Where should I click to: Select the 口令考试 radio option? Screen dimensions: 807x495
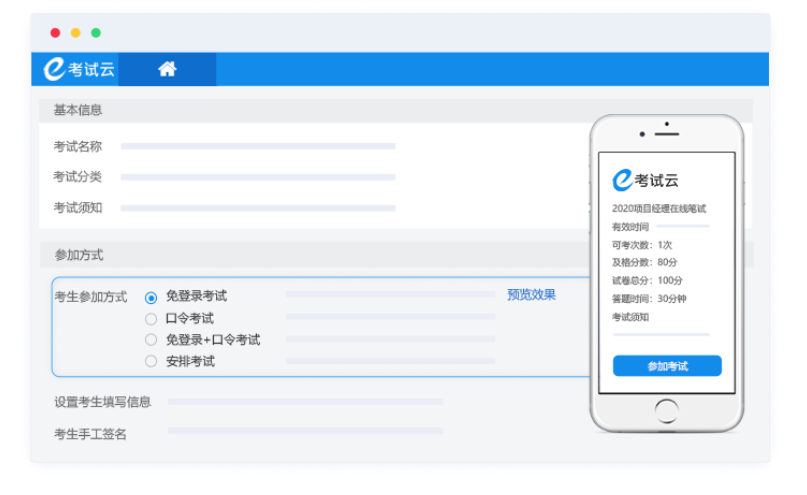point(151,319)
